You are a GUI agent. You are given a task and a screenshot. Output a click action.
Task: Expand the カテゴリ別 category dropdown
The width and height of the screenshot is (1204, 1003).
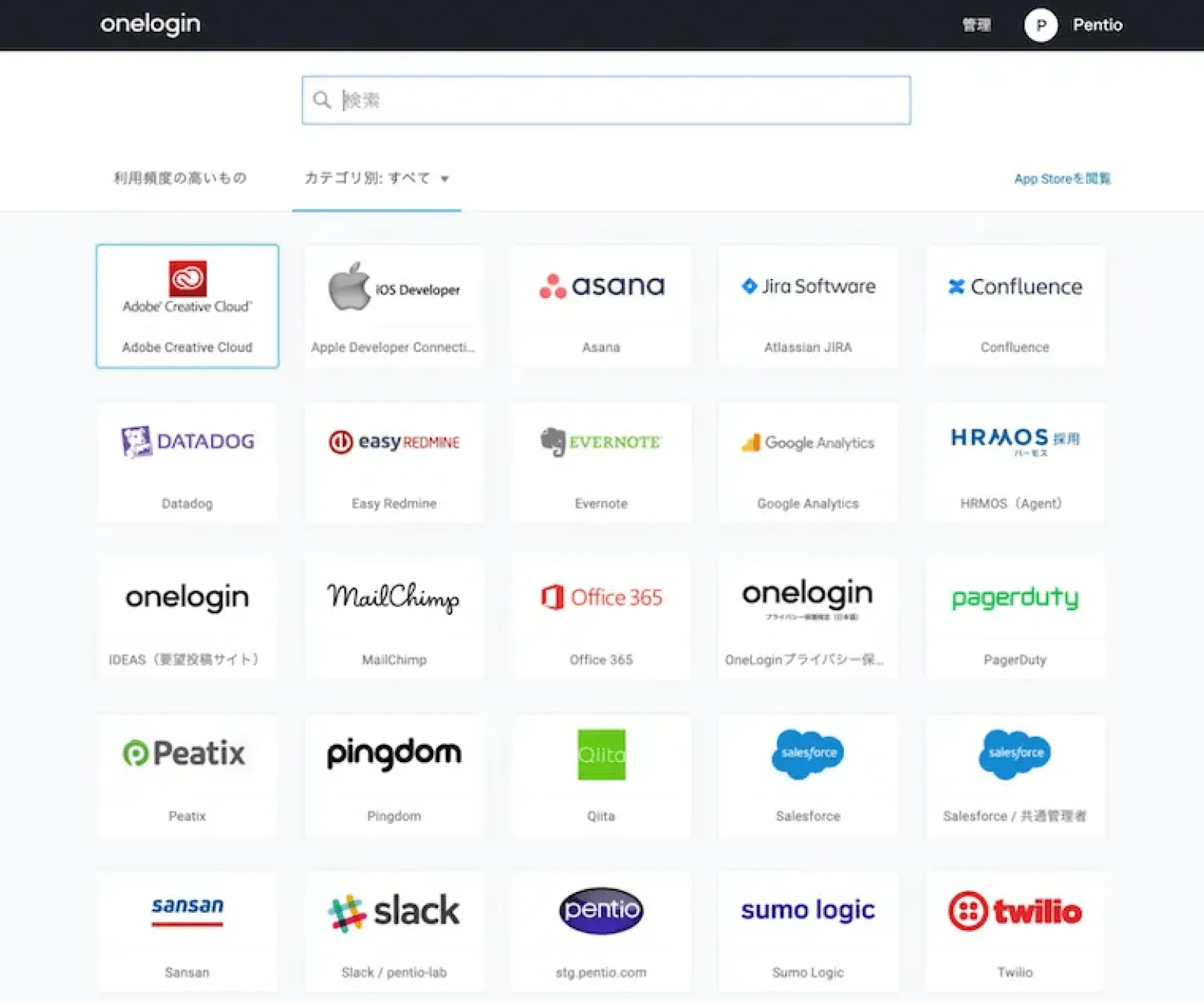[x=376, y=179]
